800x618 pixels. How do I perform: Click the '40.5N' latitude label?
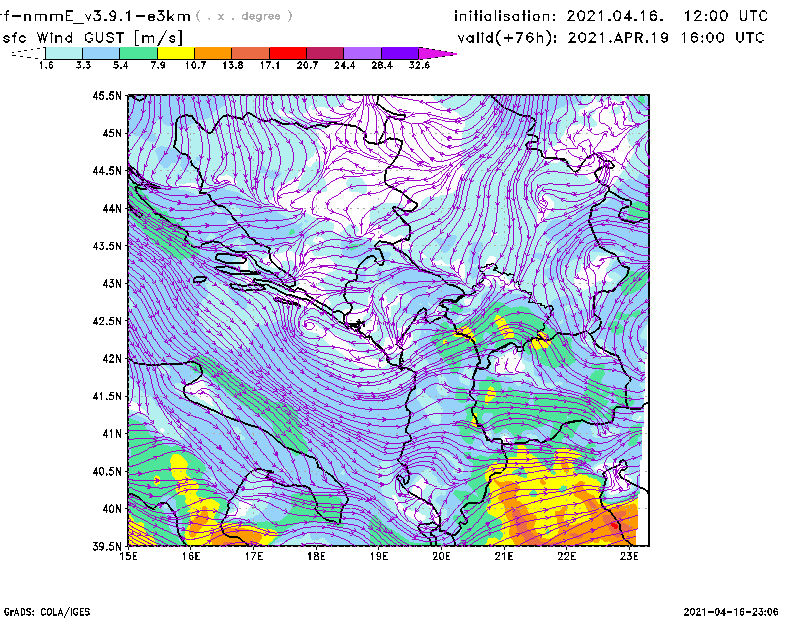(x=107, y=472)
